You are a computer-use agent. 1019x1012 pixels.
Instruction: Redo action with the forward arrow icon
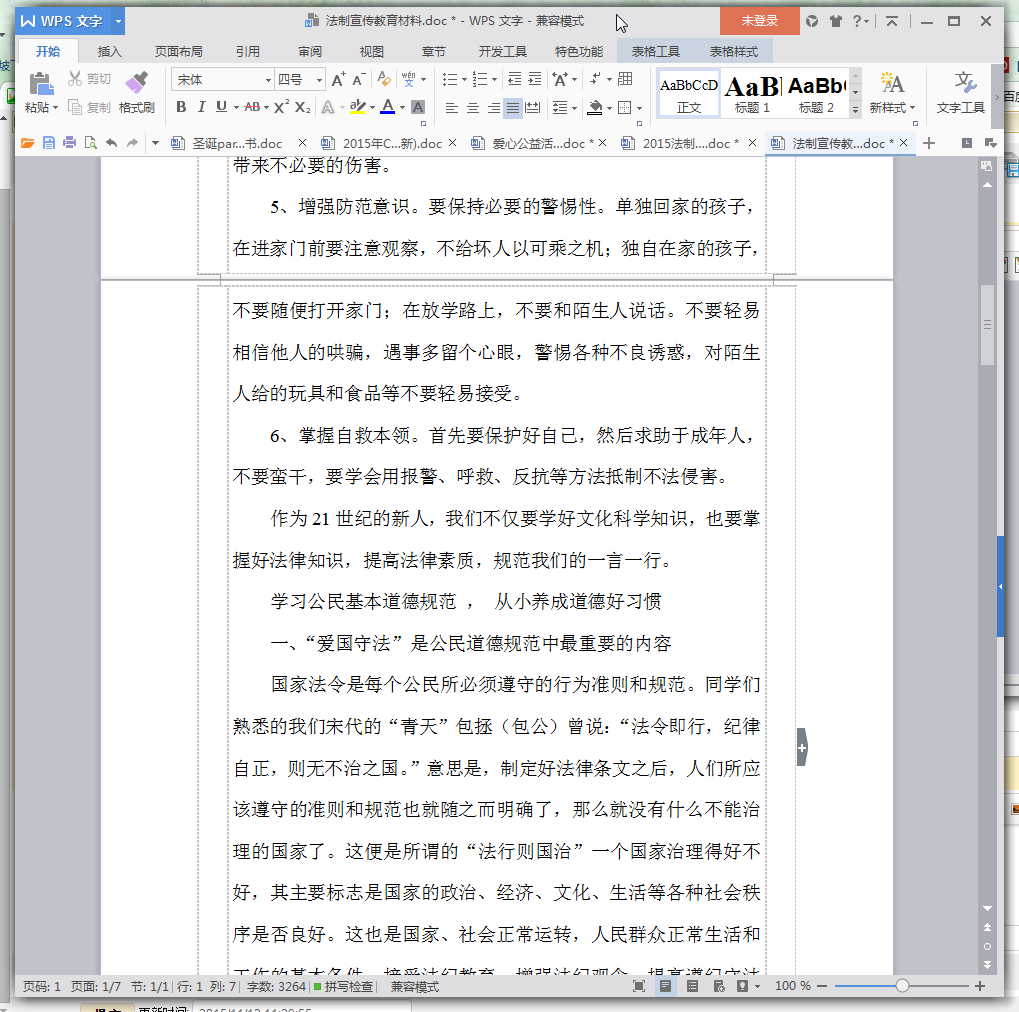tap(133, 143)
